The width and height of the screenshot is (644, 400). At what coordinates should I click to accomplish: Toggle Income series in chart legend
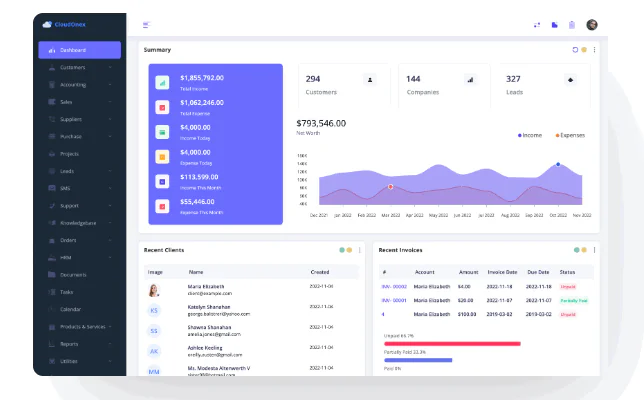tap(530, 135)
